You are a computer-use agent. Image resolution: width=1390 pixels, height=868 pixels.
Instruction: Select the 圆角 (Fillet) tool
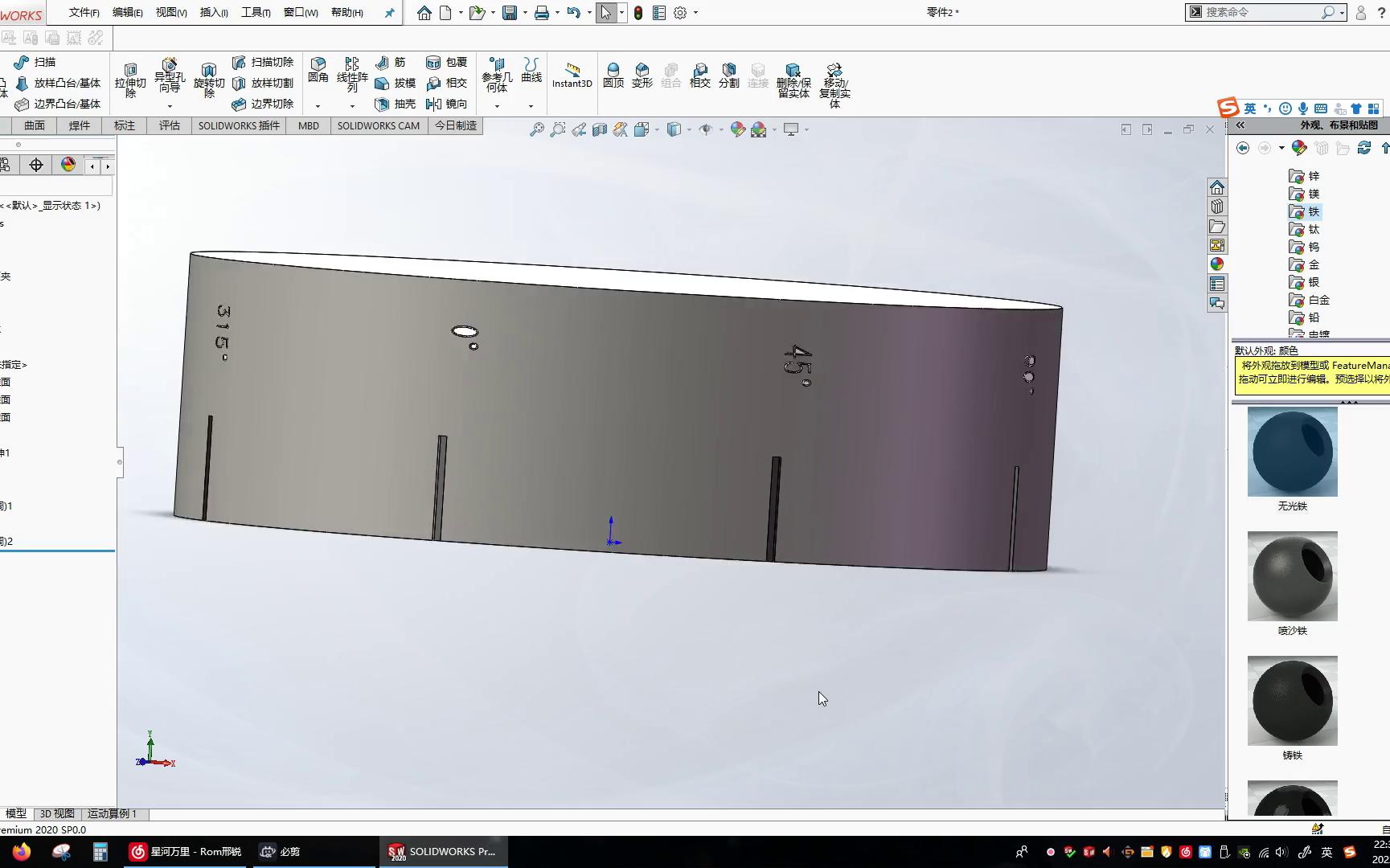pos(318,71)
